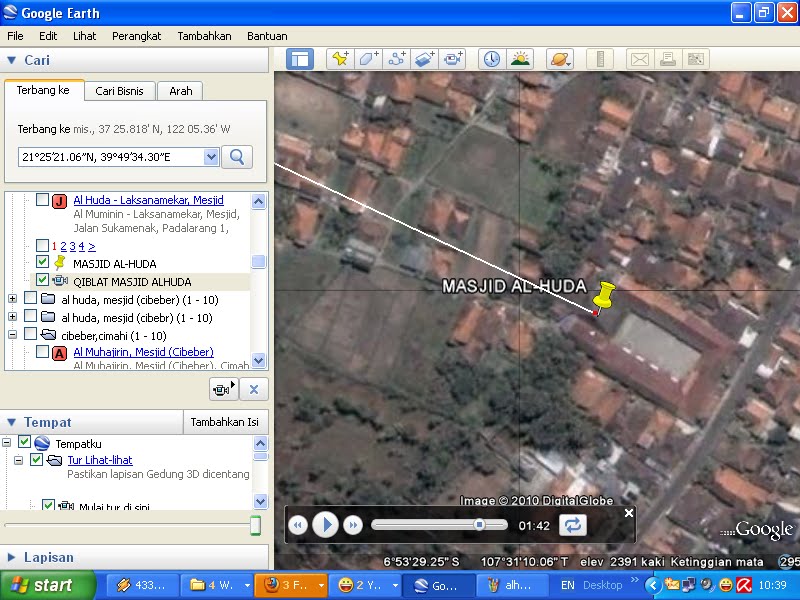This screenshot has height=600, width=800.
Task: Collapse the Tempatku tree node
Action: [x=6, y=442]
